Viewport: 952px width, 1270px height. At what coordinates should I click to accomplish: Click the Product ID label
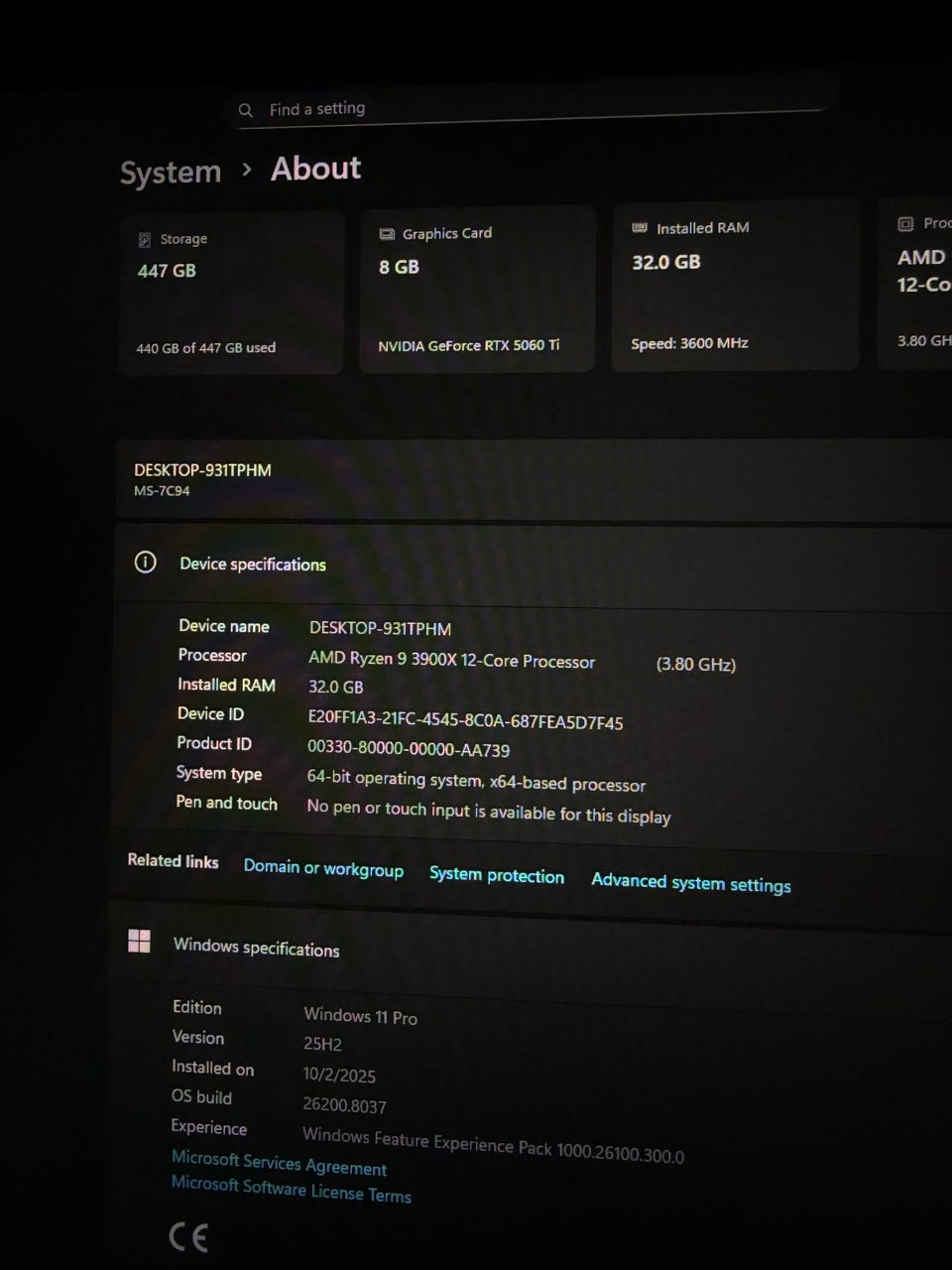click(x=214, y=743)
